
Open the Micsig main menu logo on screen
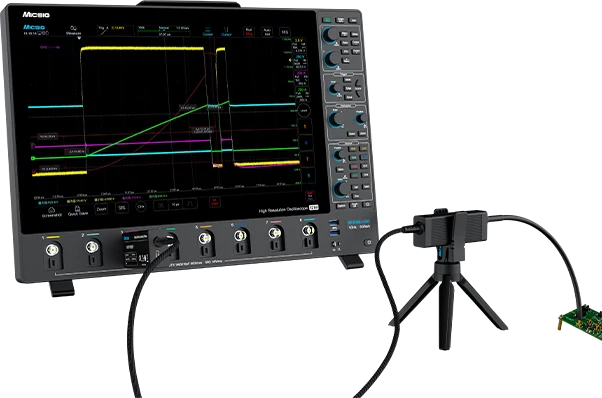pyautogui.click(x=34, y=27)
